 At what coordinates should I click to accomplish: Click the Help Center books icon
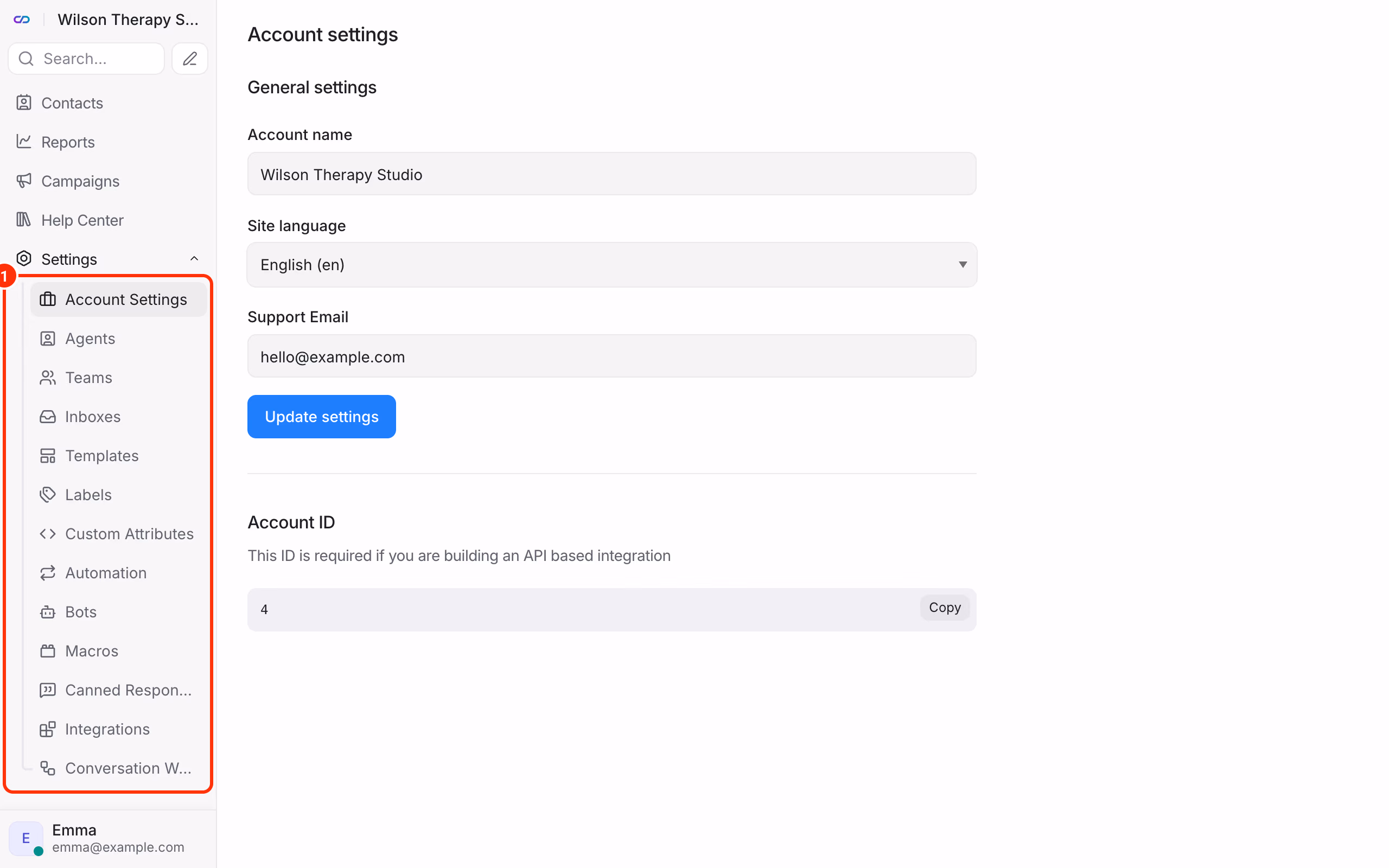23,220
